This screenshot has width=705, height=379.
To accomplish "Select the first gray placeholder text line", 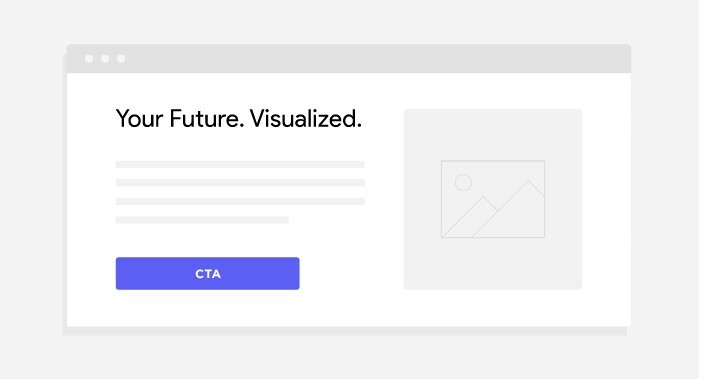I will 240,164.
